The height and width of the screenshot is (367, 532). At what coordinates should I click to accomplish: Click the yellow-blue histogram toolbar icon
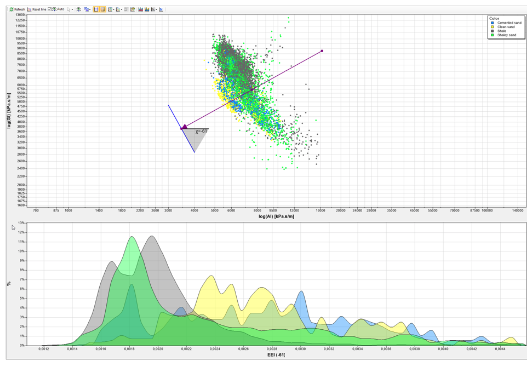pos(147,9)
